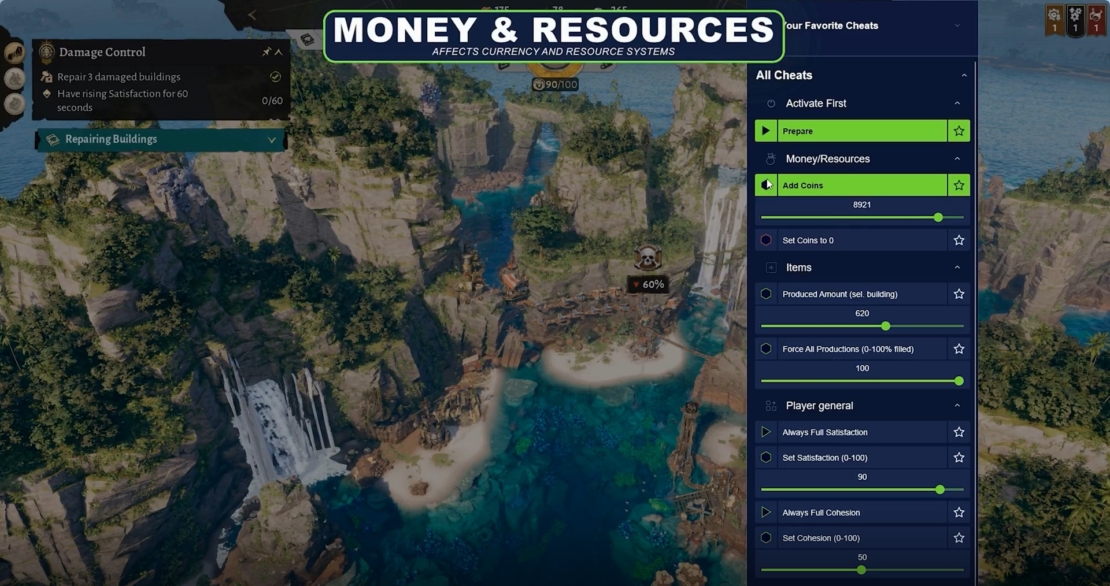The image size is (1110, 586).
Task: Adjust the Add Coins slider handle
Action: tap(938, 218)
